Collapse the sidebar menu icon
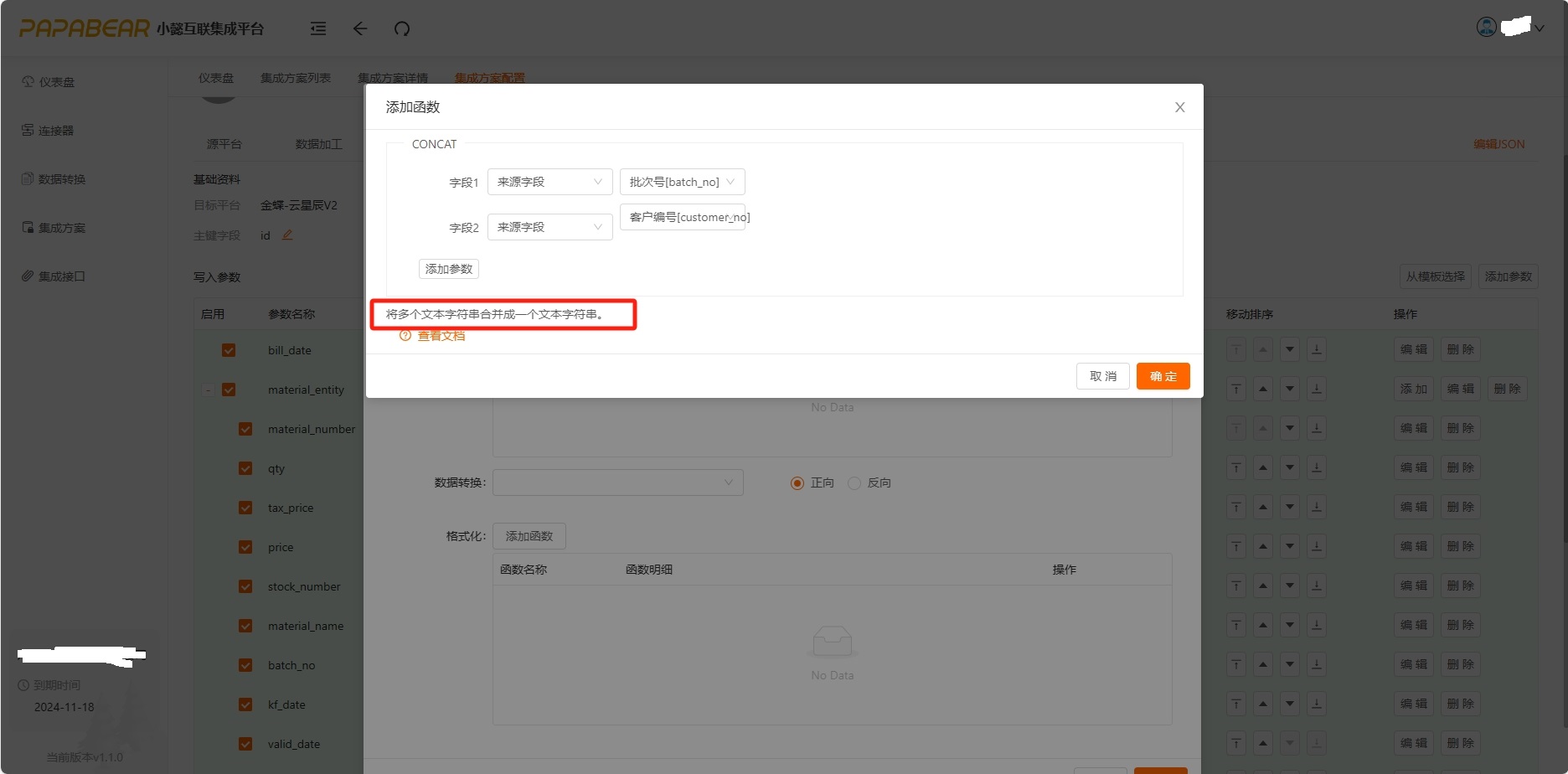The height and width of the screenshot is (774, 1568). pyautogui.click(x=318, y=28)
